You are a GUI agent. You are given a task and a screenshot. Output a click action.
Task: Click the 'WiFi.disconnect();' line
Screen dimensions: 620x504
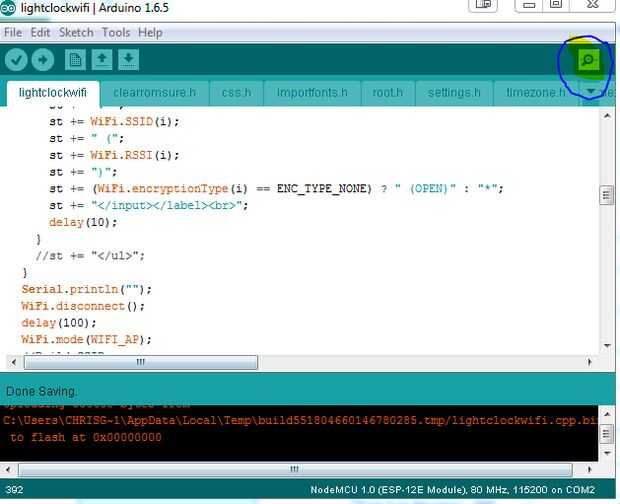tap(83, 306)
